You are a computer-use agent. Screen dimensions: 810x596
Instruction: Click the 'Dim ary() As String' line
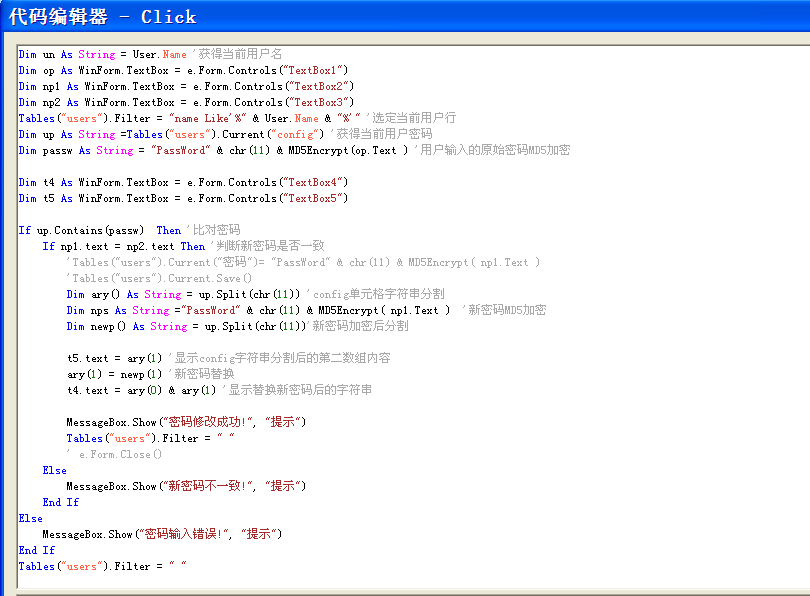click(x=255, y=294)
